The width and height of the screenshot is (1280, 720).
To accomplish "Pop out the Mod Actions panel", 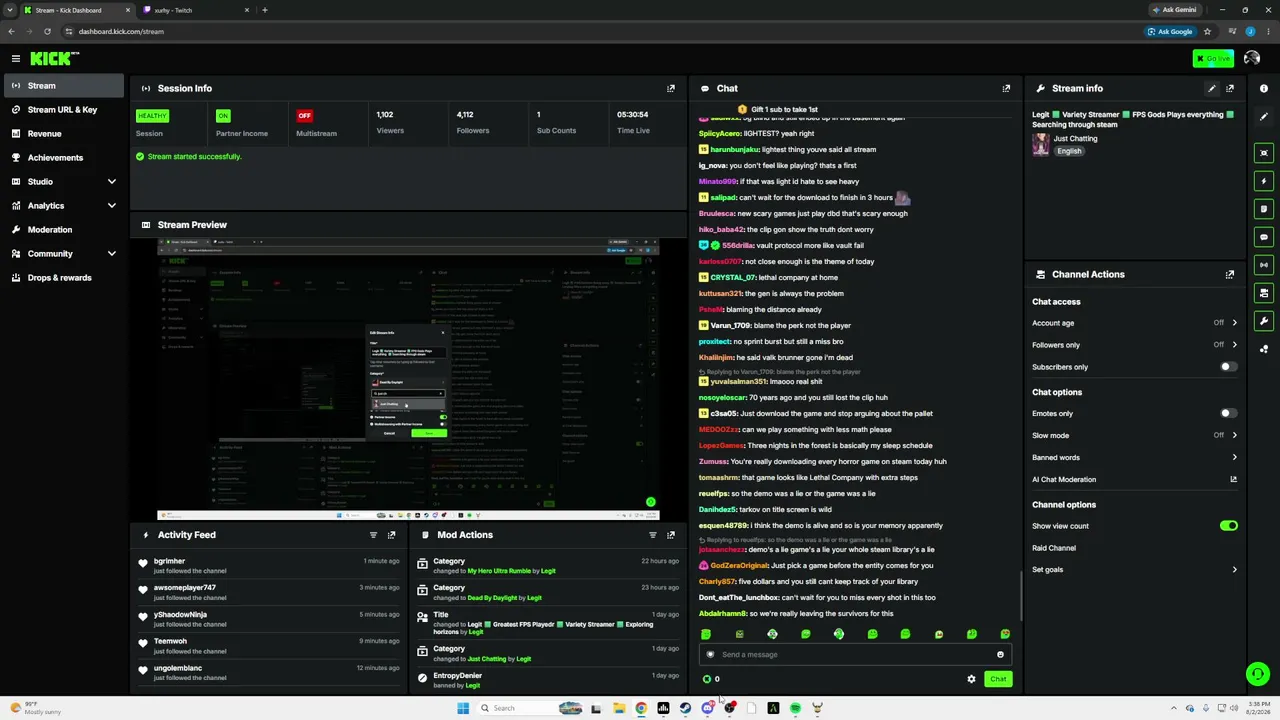I will [x=671, y=535].
